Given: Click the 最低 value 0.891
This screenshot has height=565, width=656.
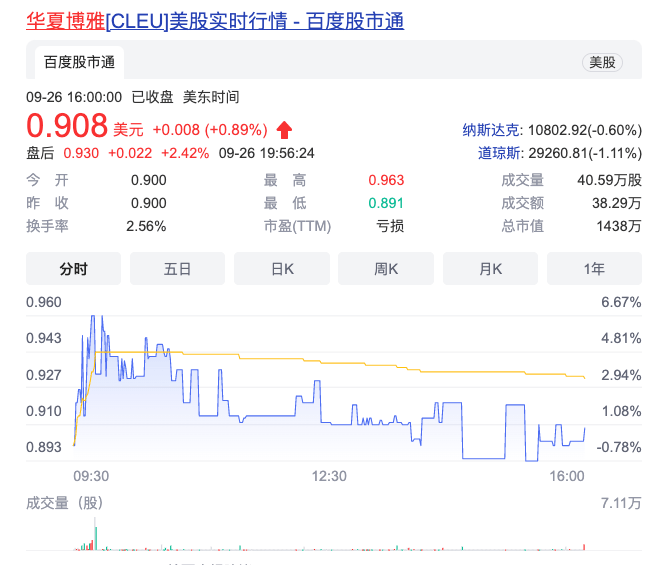Looking at the screenshot, I should pos(386,203).
